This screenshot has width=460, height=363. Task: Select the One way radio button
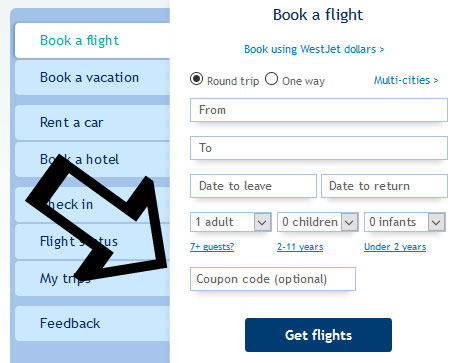271,79
